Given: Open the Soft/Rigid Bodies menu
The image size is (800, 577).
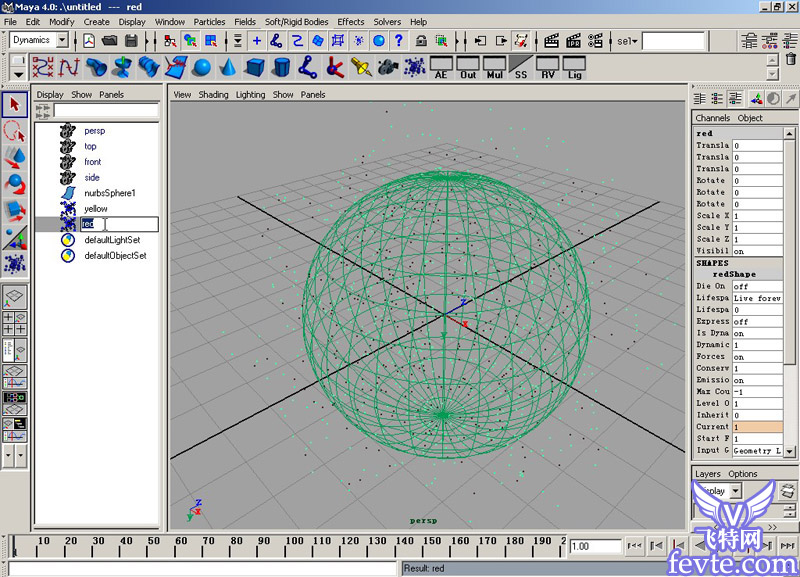Looking at the screenshot, I should coord(296,21).
